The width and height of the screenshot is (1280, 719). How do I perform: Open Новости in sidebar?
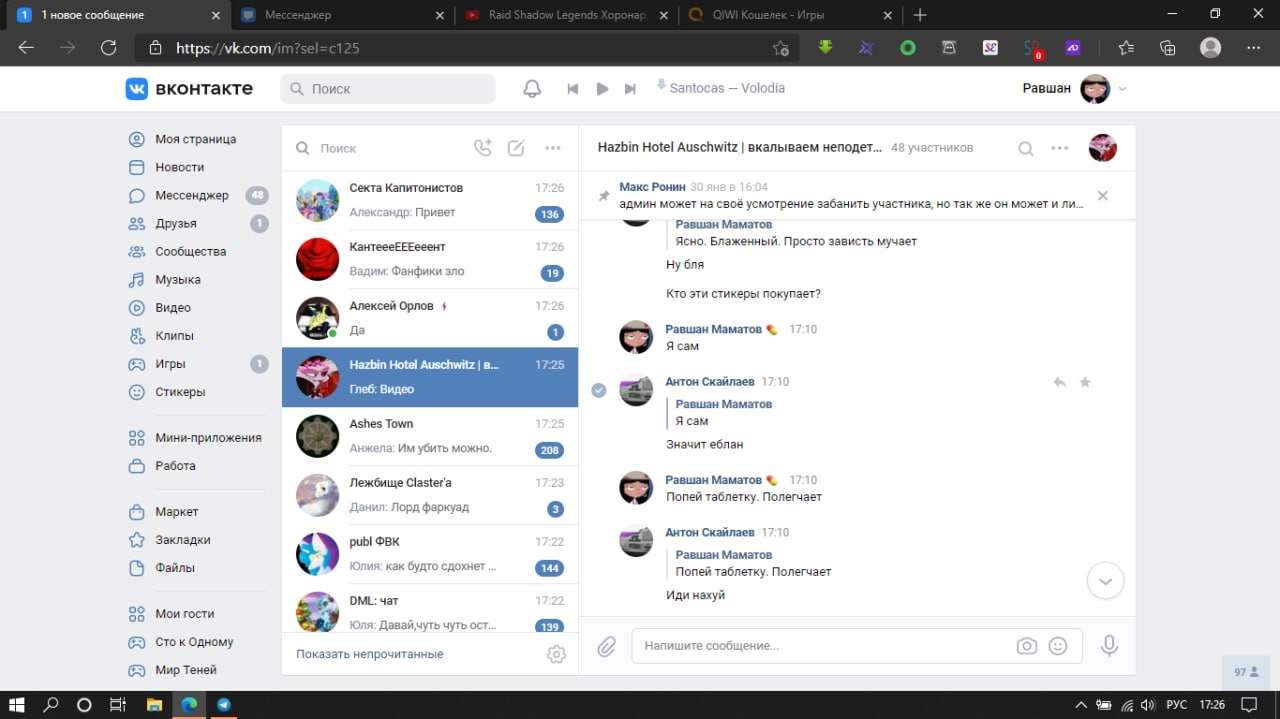click(x=179, y=167)
